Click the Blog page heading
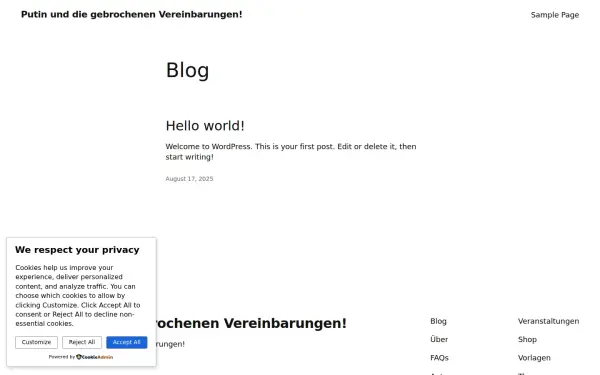This screenshot has width=600, height=375. (187, 70)
